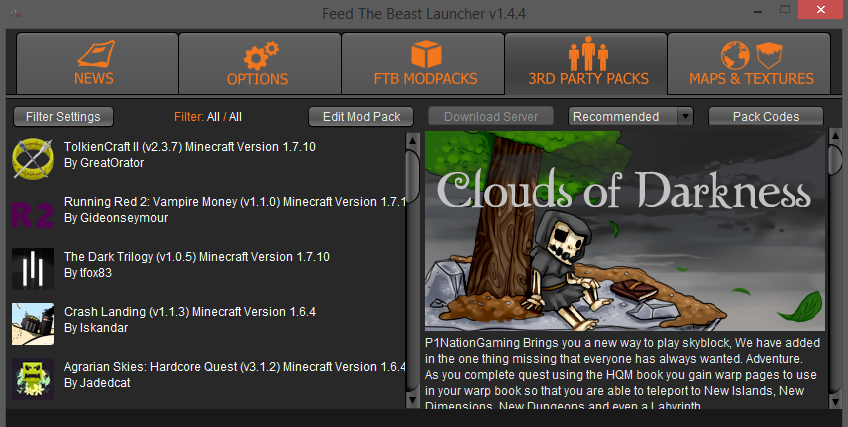Click the description panel scroll down arrow
The width and height of the screenshot is (848, 427).
[x=835, y=401]
